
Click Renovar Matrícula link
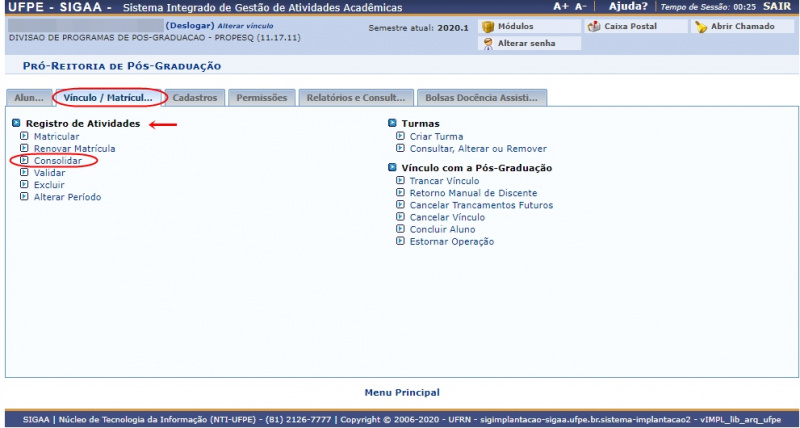tap(74, 148)
